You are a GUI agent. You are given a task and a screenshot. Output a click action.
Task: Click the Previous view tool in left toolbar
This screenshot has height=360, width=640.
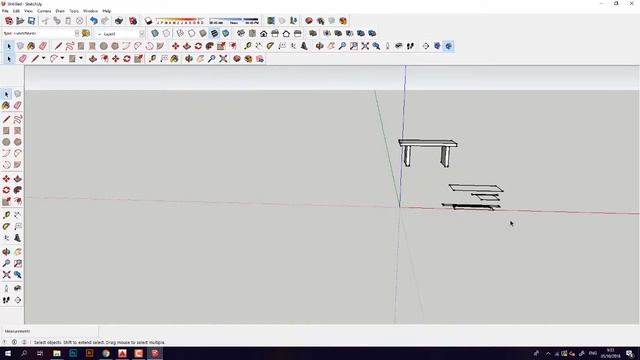tap(18, 275)
